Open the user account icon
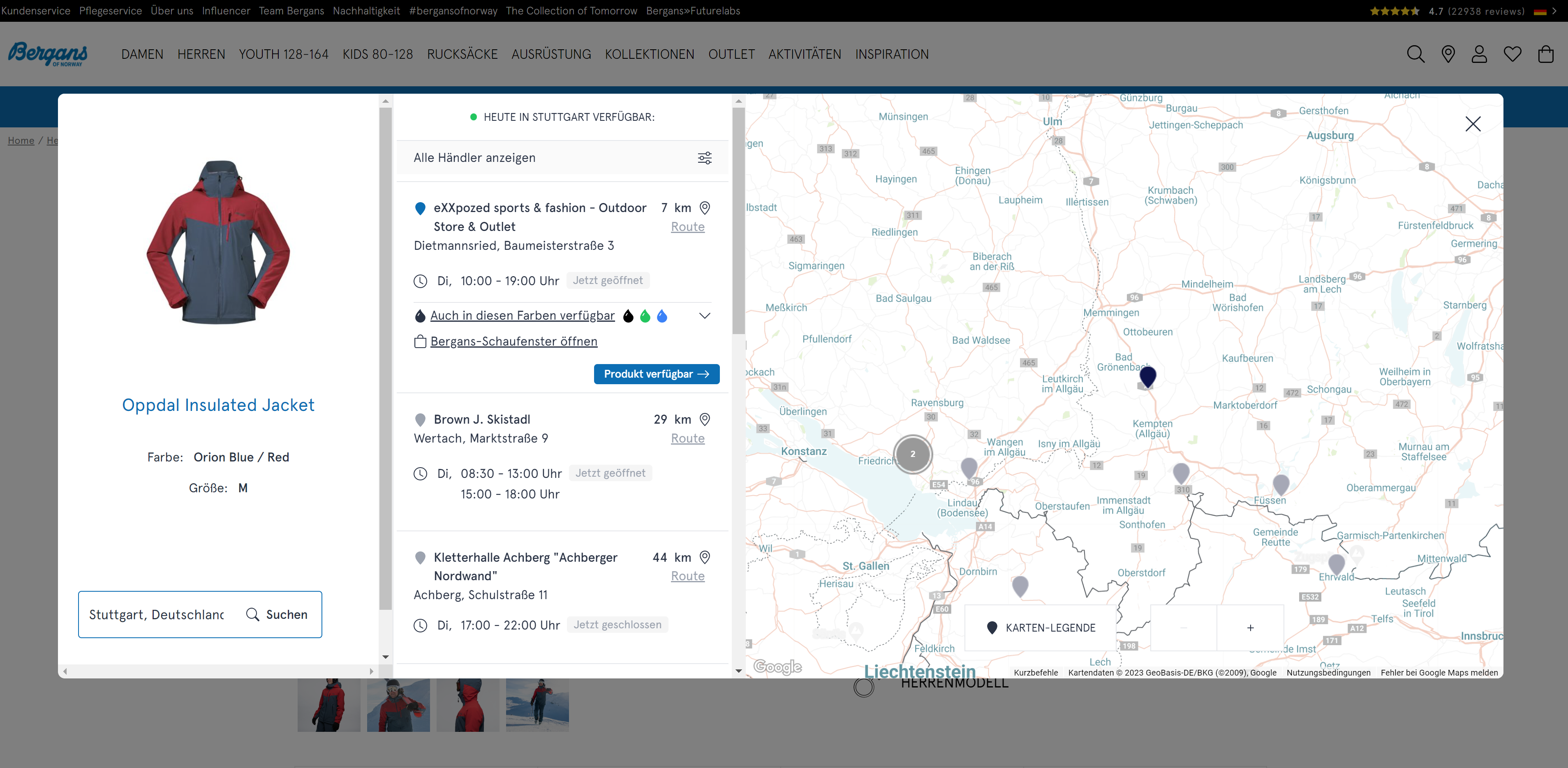1568x768 pixels. 1479,54
